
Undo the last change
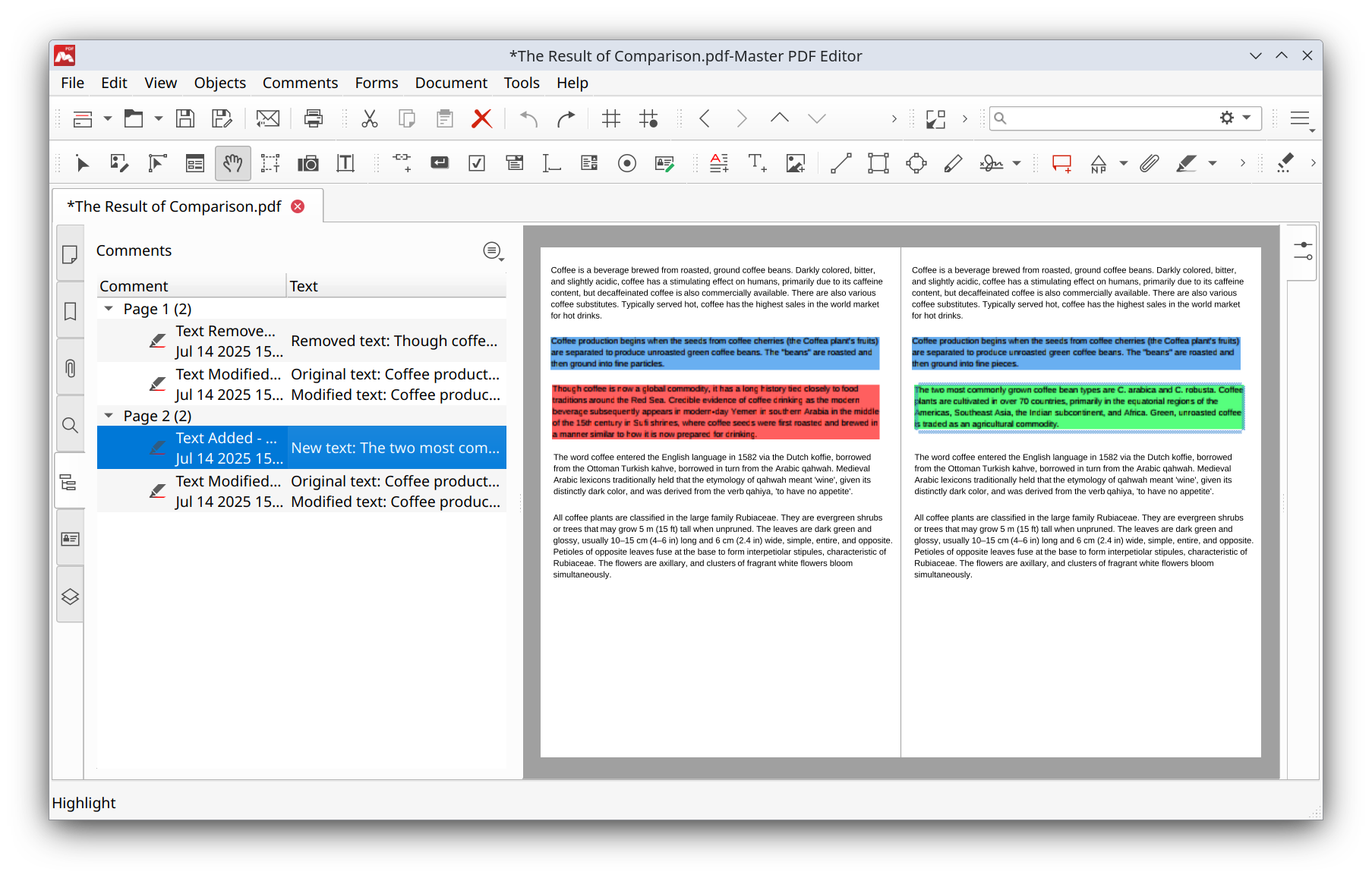[528, 118]
